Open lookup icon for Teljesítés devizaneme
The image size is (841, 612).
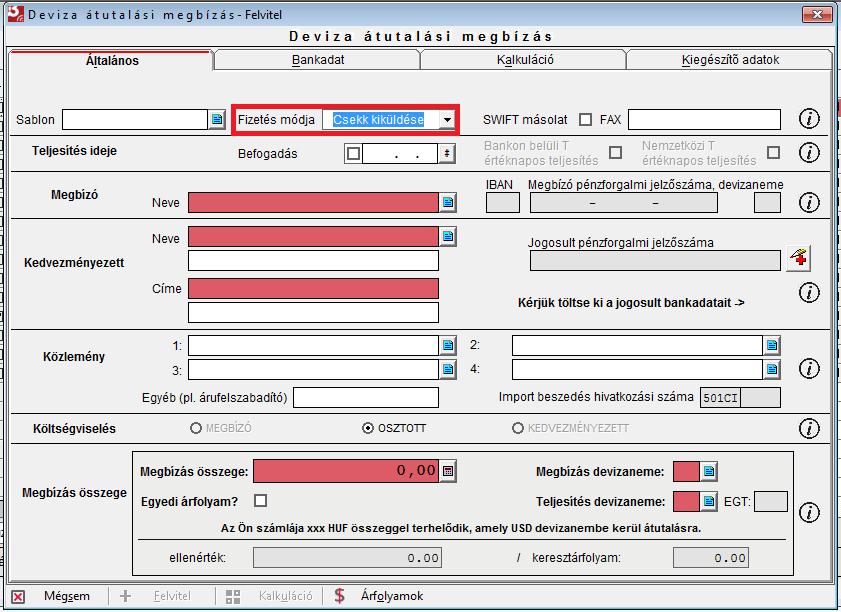[x=709, y=502]
